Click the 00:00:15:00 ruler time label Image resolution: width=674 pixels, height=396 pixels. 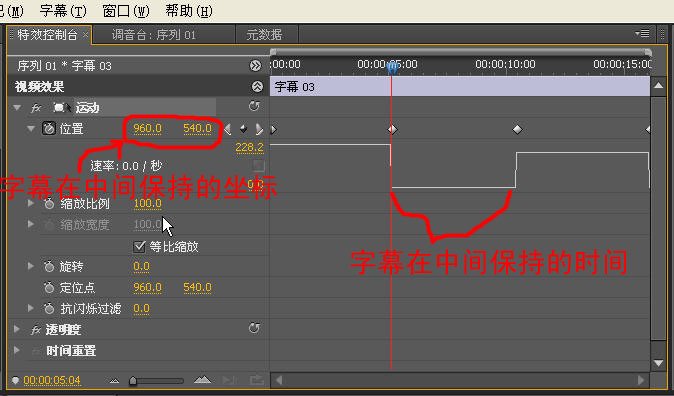[x=622, y=64]
